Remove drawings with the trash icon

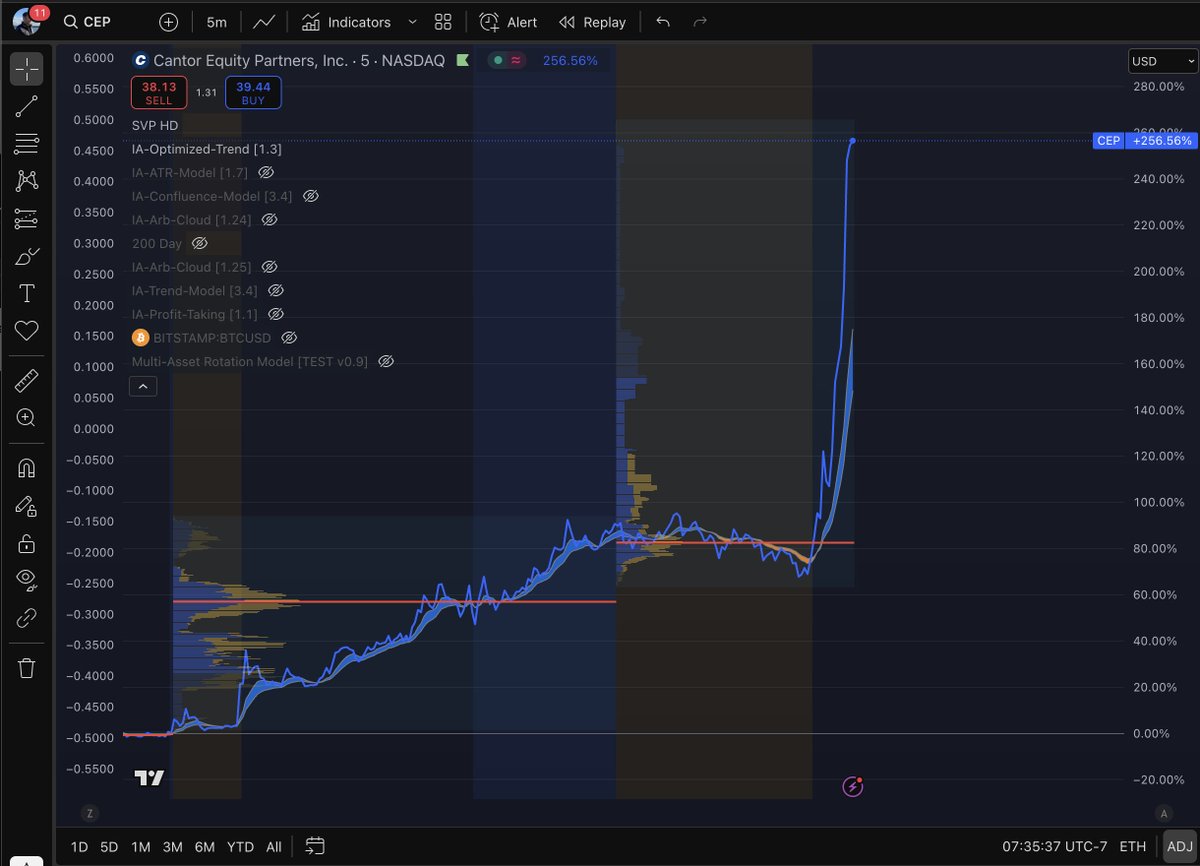click(27, 668)
